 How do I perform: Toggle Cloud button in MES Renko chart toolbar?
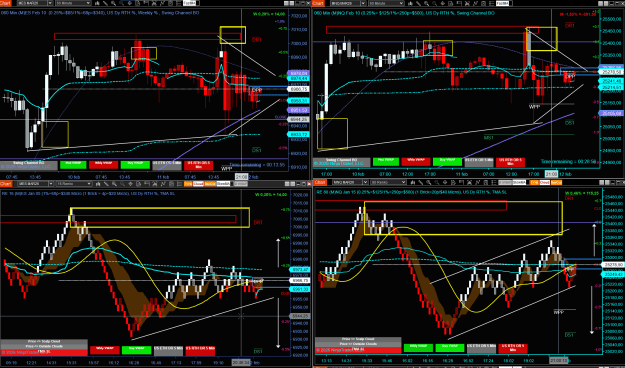click(x=198, y=183)
